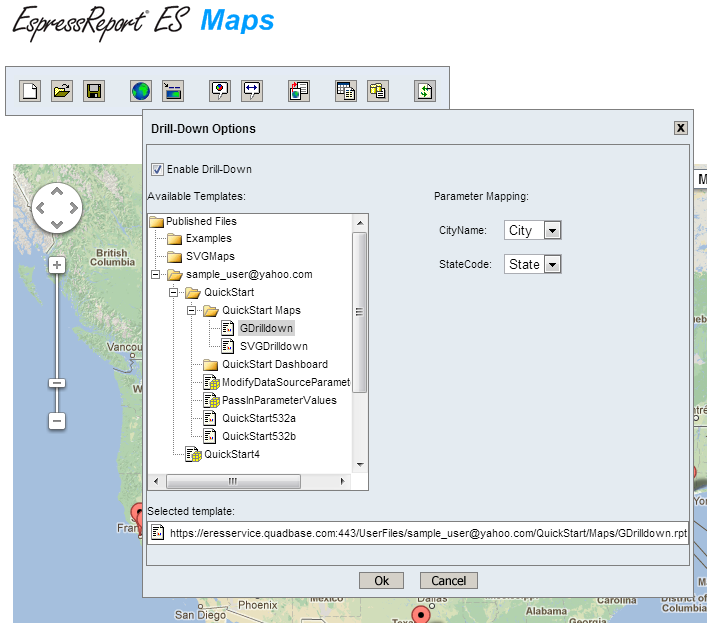Click the red map marker near Dallas
The width and height of the screenshot is (707, 623).
[421, 614]
